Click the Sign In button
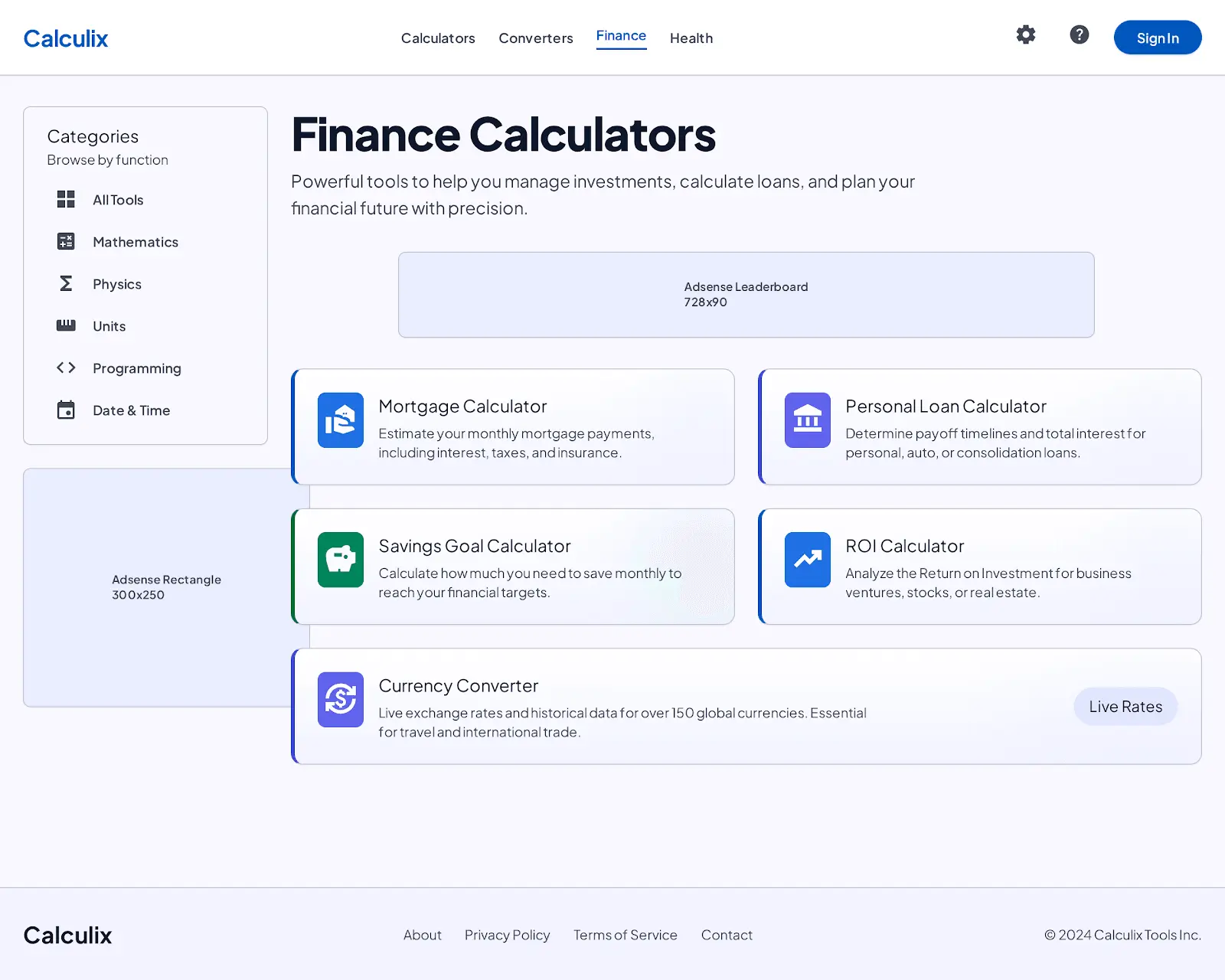The width and height of the screenshot is (1225, 980). click(x=1158, y=38)
